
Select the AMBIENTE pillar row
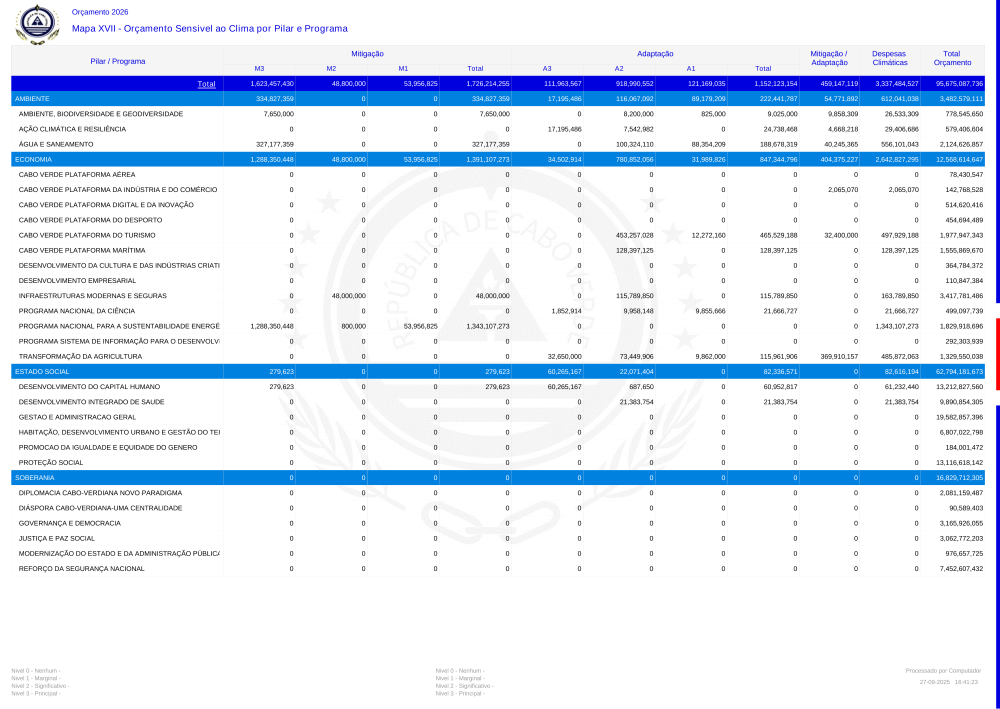[x=33, y=99]
